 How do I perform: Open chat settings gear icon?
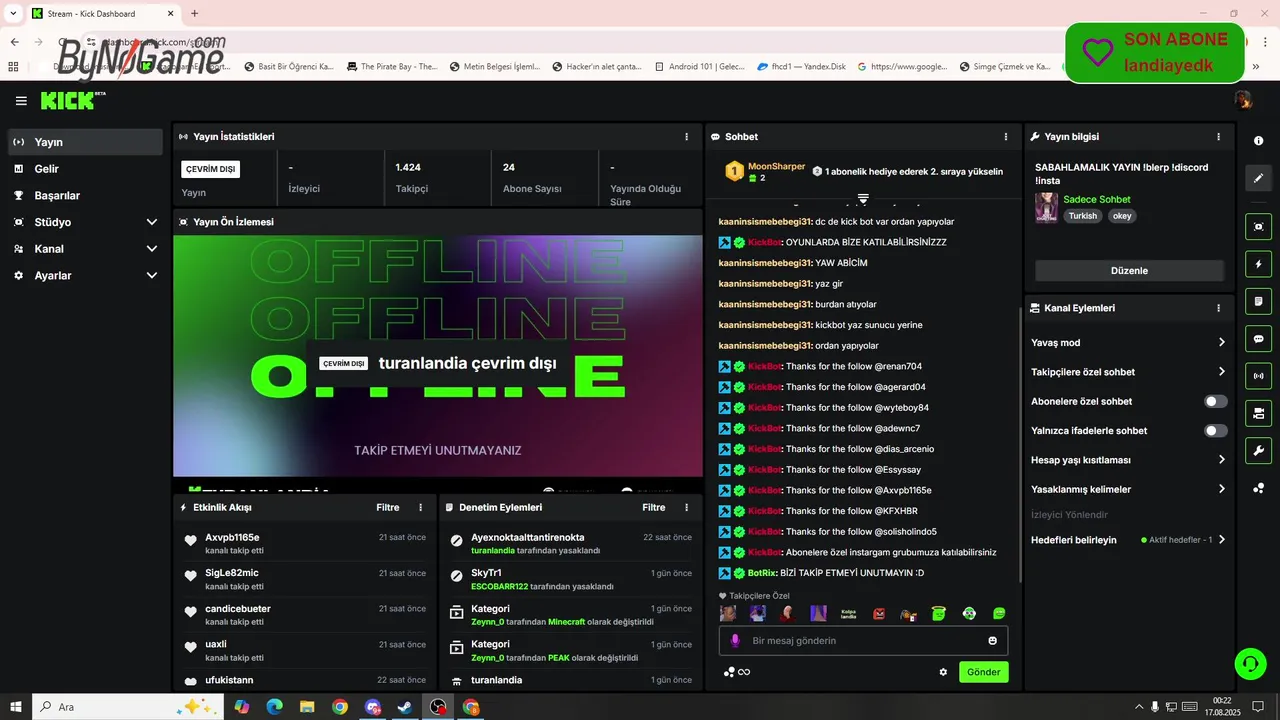coord(943,672)
